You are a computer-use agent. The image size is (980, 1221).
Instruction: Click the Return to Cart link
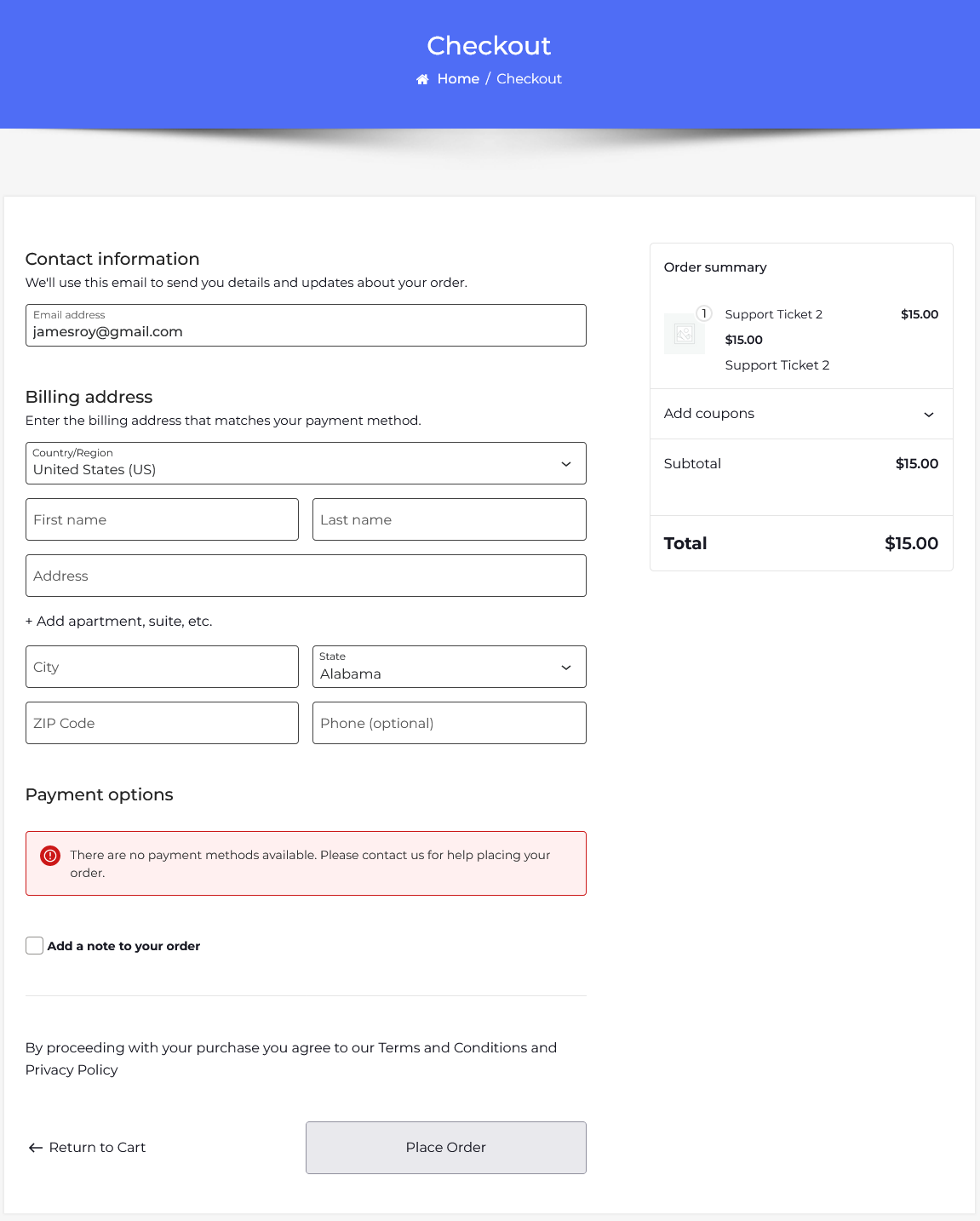(x=97, y=1148)
